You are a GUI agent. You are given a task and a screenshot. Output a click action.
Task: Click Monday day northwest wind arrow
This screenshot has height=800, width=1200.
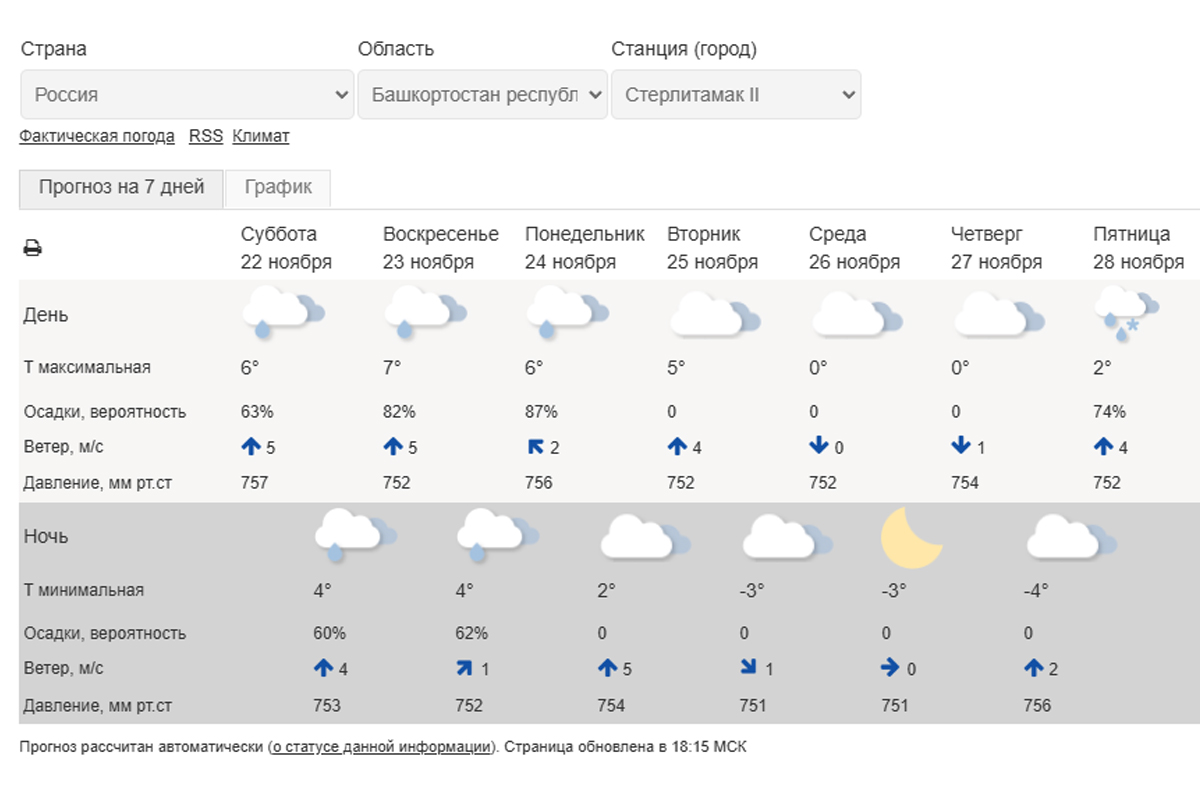tap(535, 447)
